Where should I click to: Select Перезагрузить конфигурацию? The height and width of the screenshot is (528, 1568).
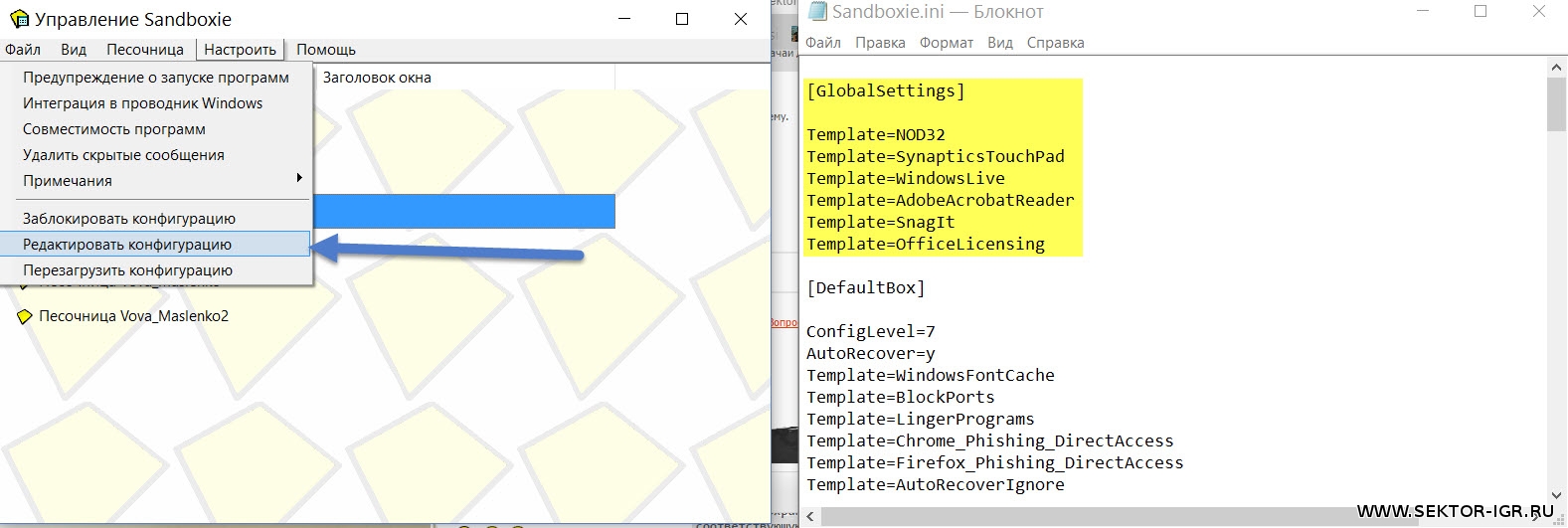click(156, 269)
